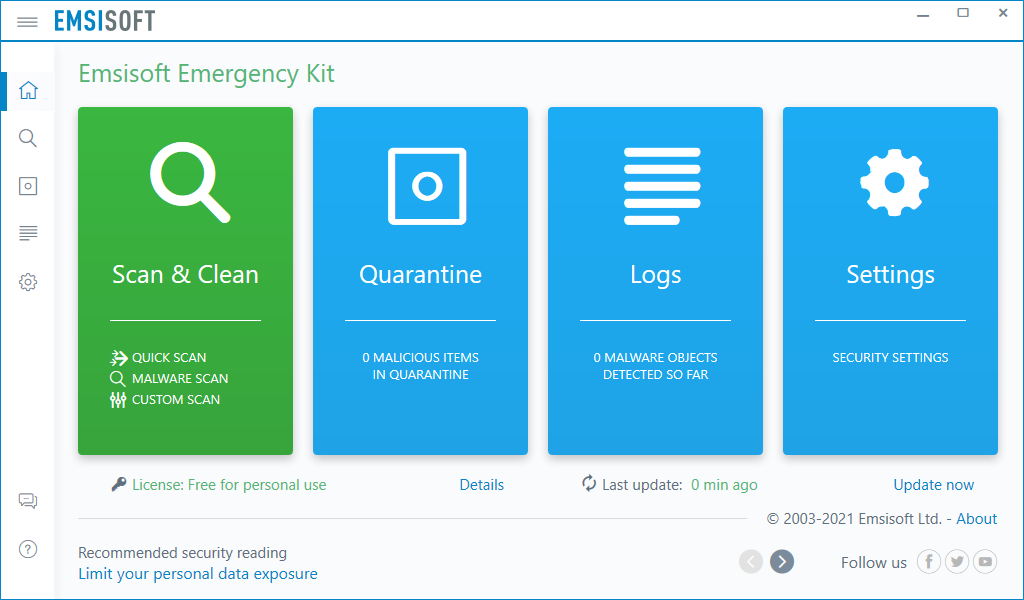Click large logs lines icon on tile
This screenshot has height=600, width=1024.
tap(662, 186)
